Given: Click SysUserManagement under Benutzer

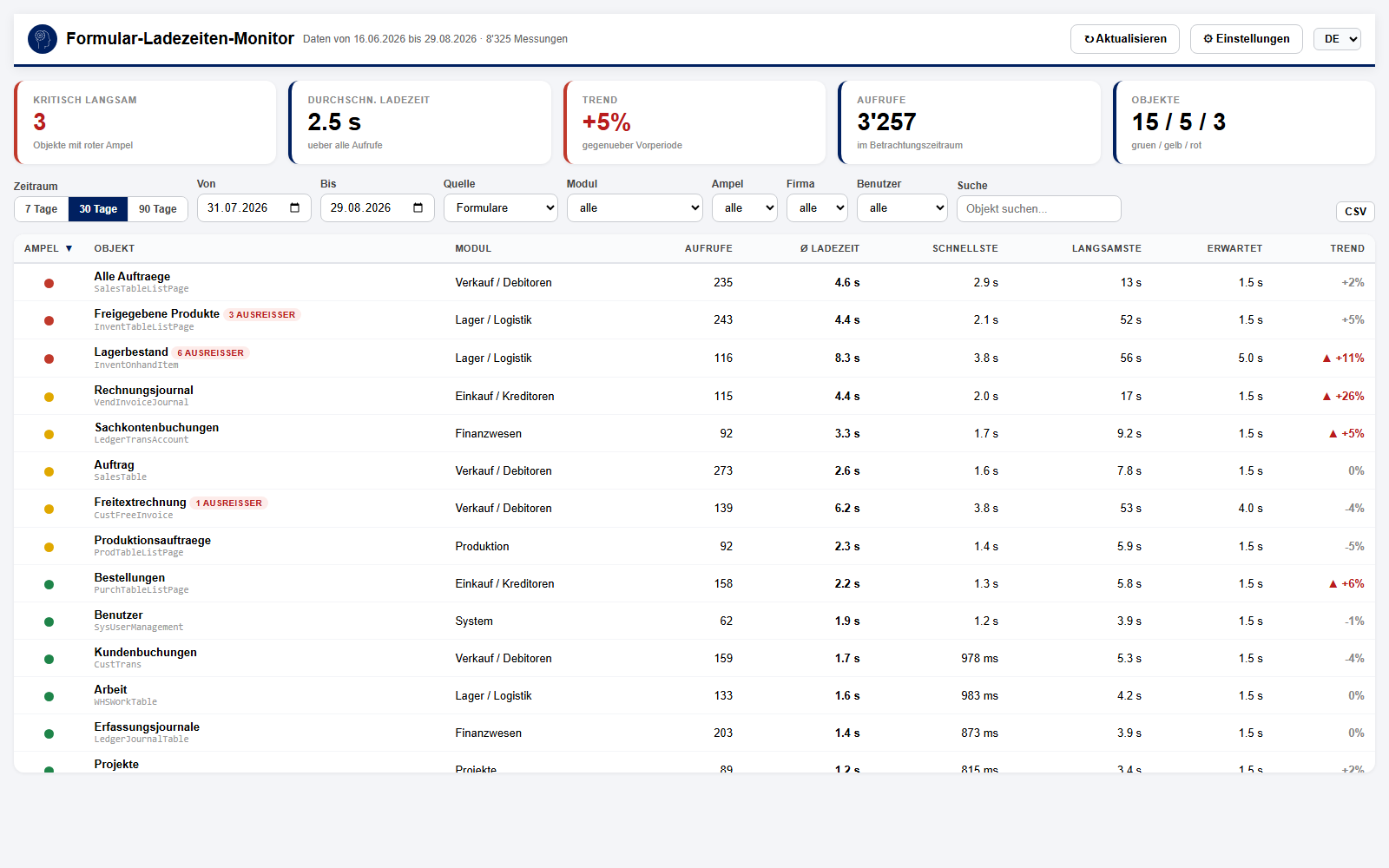Looking at the screenshot, I should coord(139,628).
